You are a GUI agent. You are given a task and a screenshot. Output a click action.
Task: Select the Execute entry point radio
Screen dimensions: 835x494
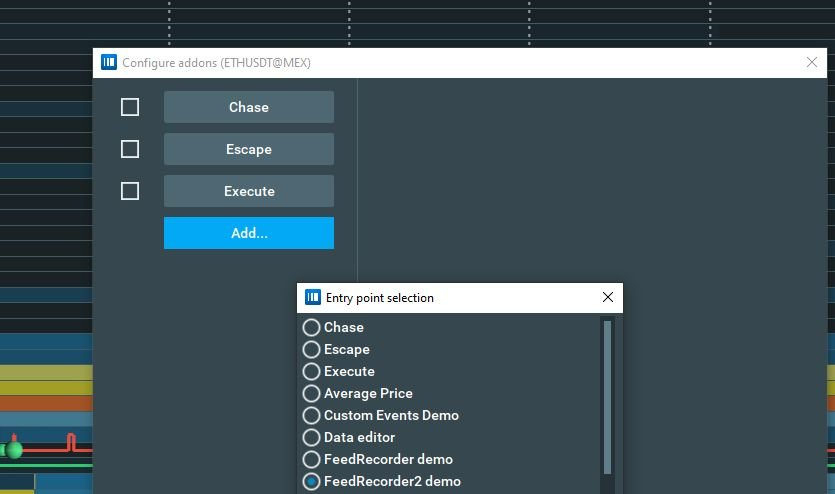point(311,371)
